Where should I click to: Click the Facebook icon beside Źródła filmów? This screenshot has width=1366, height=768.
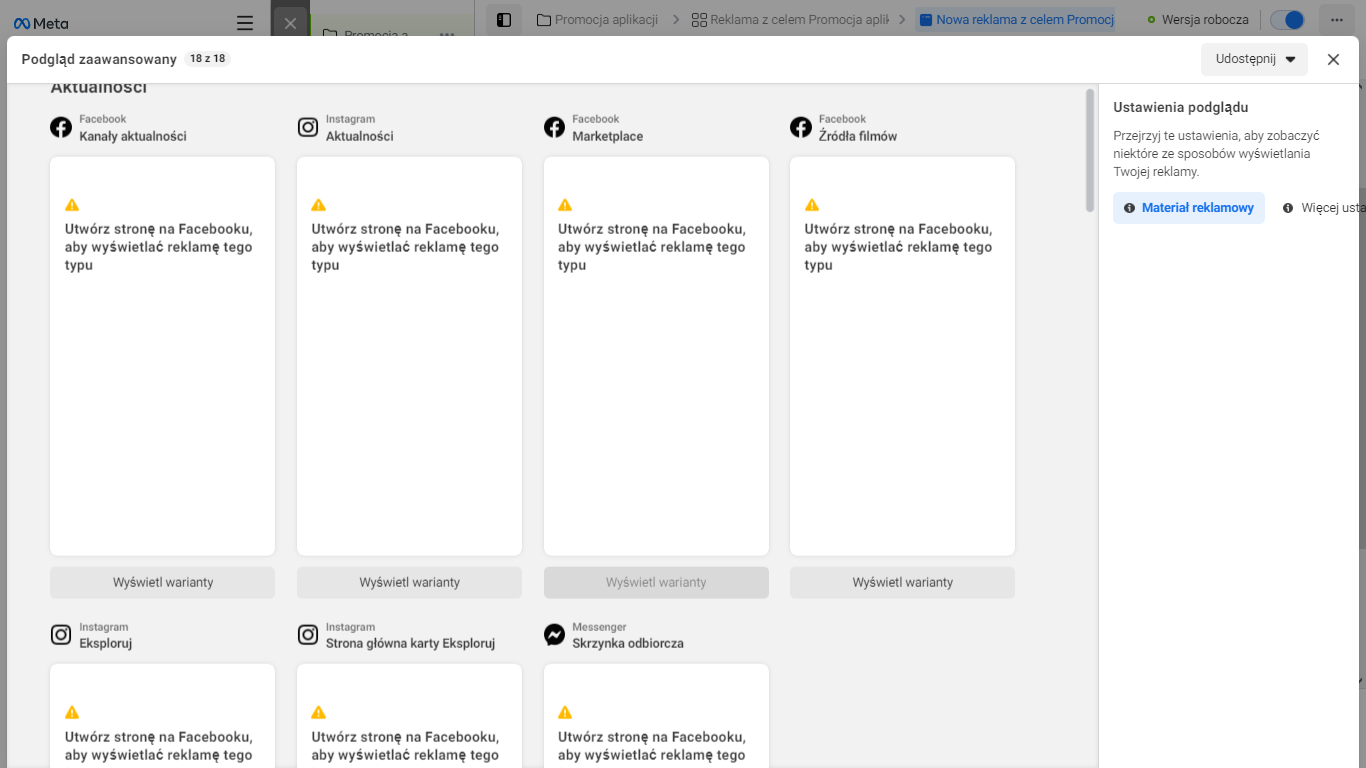pos(801,127)
